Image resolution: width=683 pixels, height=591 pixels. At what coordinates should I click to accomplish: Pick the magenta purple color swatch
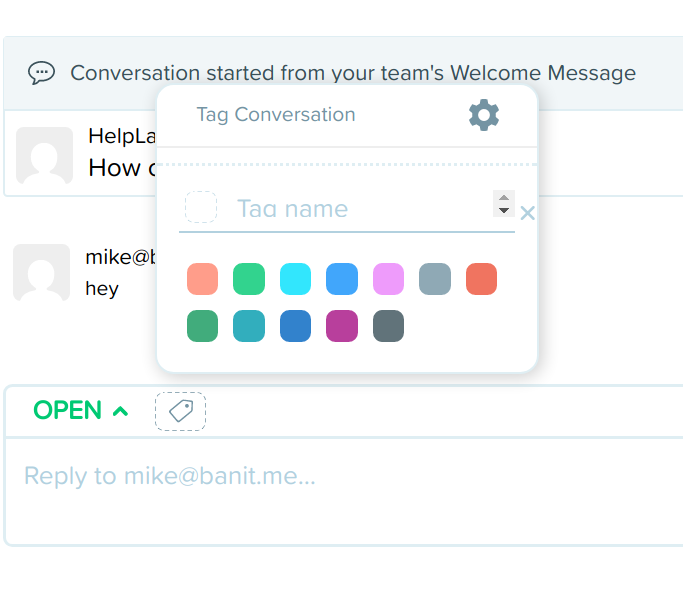click(342, 326)
